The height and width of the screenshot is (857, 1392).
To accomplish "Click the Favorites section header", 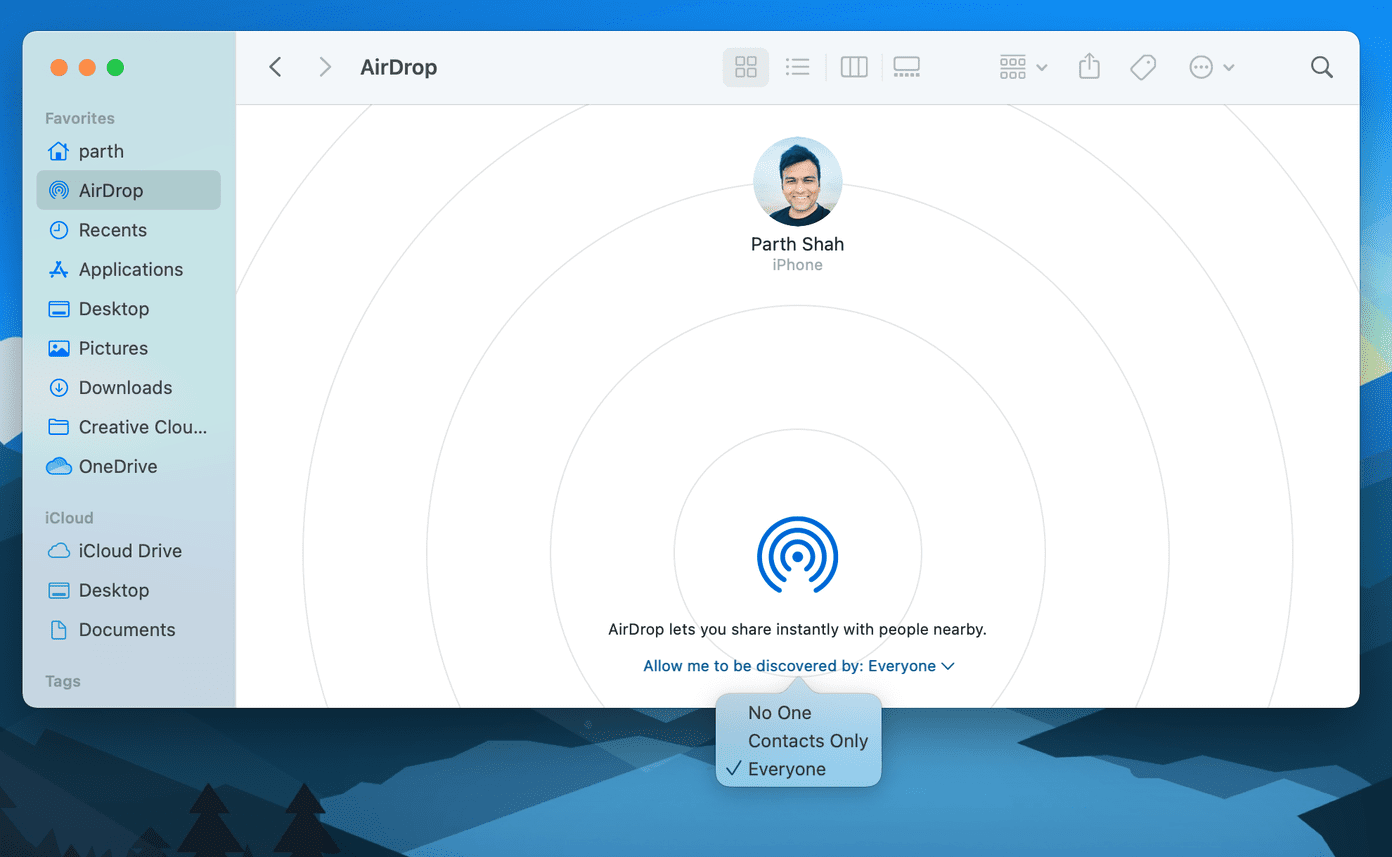I will [80, 118].
